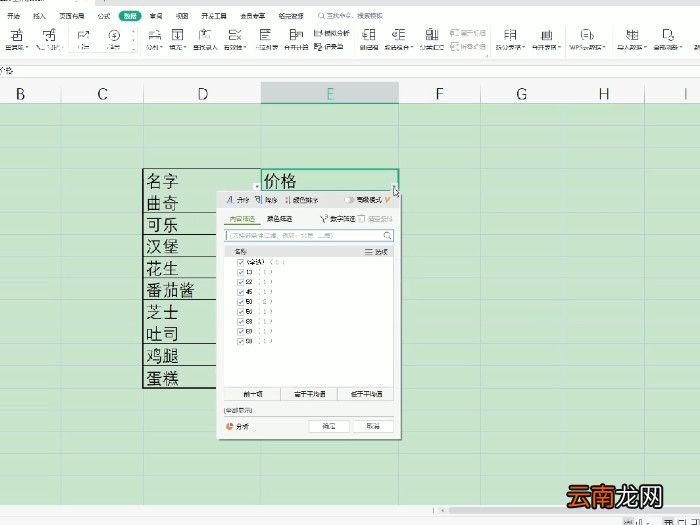This screenshot has height=525, width=700.
Task: Click 颜色排序 color sort in filter panel
Action: 301,200
